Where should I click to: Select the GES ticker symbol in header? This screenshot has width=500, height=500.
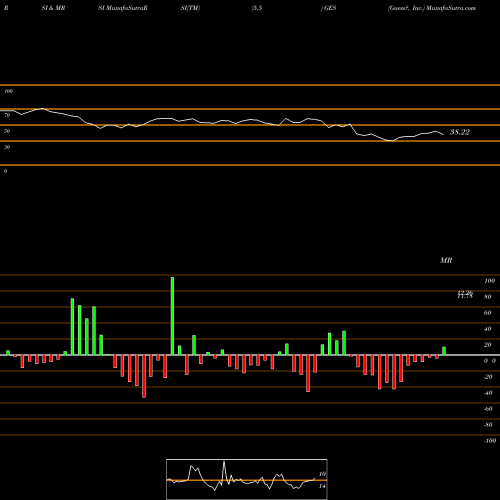coord(330,8)
